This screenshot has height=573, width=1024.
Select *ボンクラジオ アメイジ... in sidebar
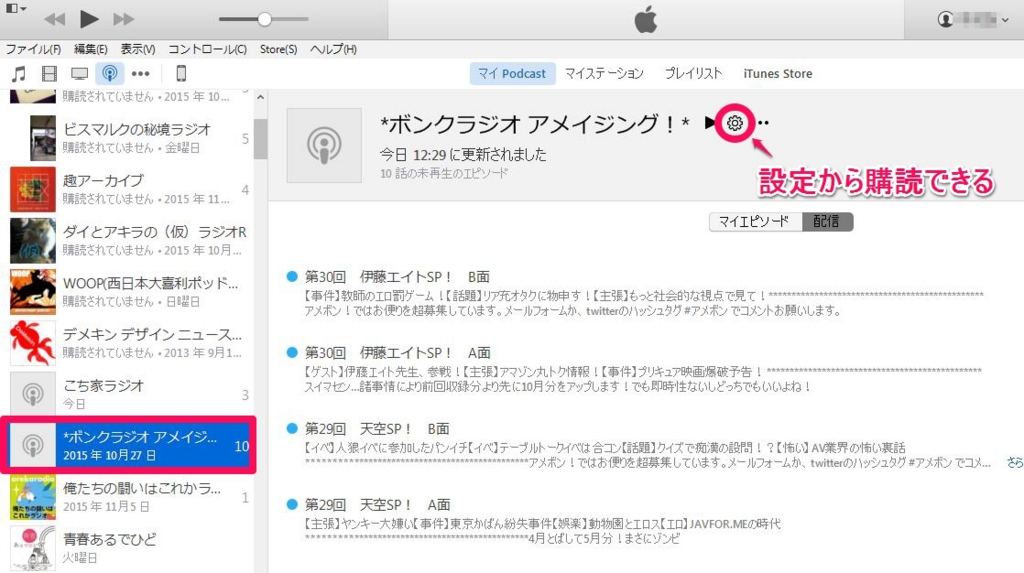tap(127, 445)
